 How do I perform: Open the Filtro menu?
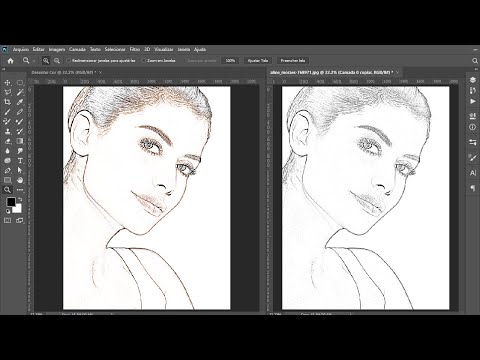(135, 49)
